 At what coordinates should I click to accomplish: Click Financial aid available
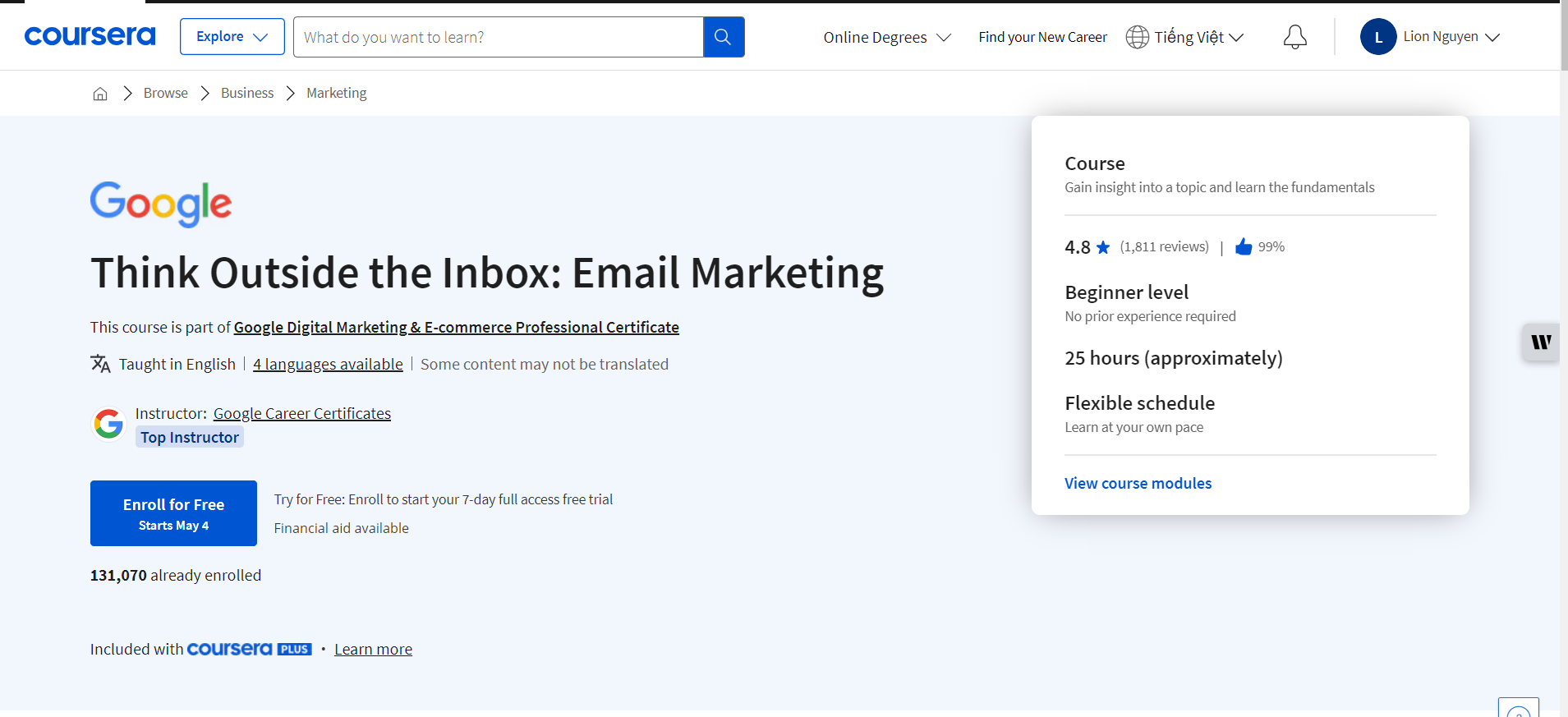[x=341, y=528]
